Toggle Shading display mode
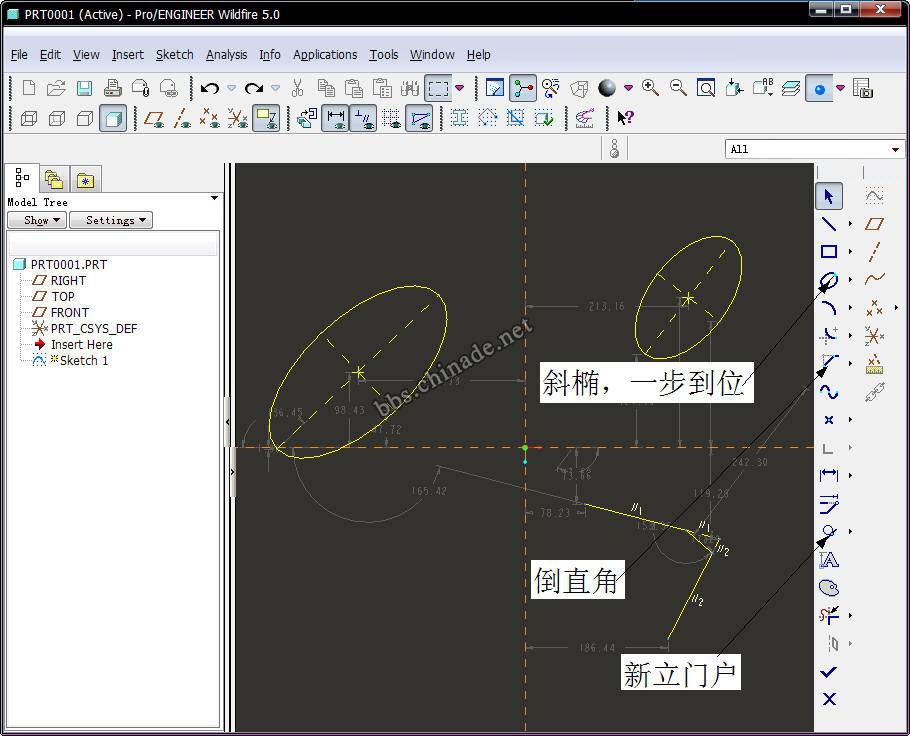Image resolution: width=910 pixels, height=736 pixels. click(x=113, y=118)
